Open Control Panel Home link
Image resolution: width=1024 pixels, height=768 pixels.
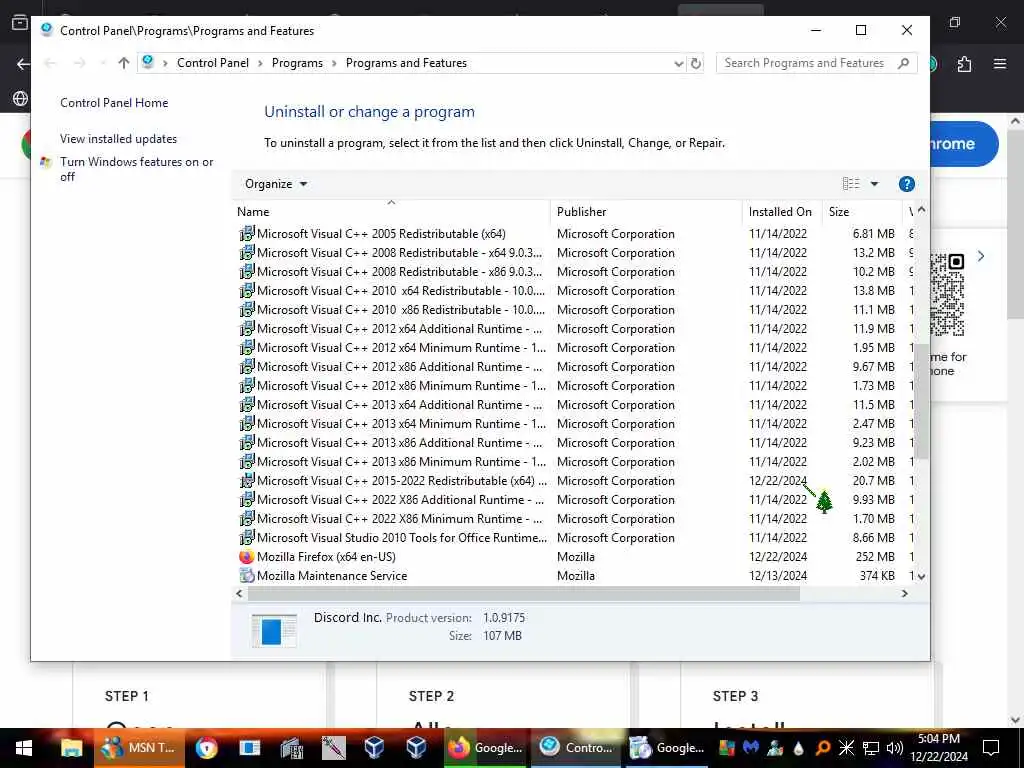(x=114, y=103)
